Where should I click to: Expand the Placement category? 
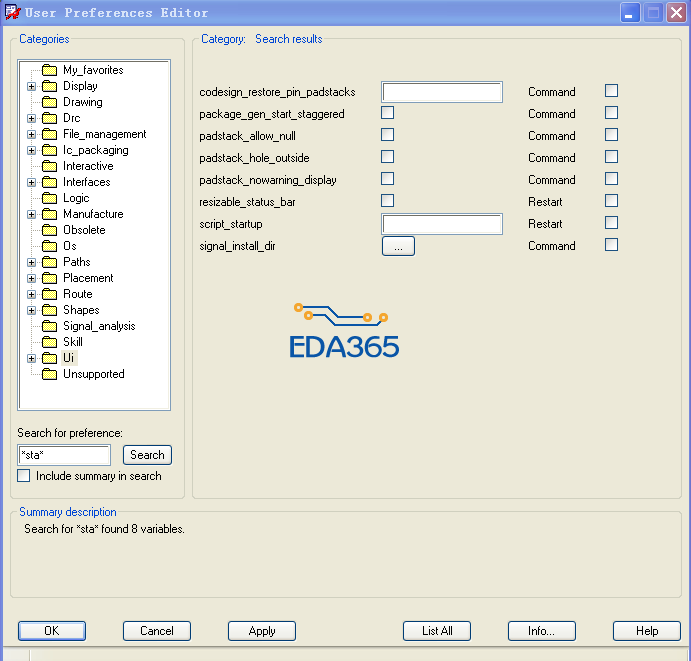click(31, 279)
